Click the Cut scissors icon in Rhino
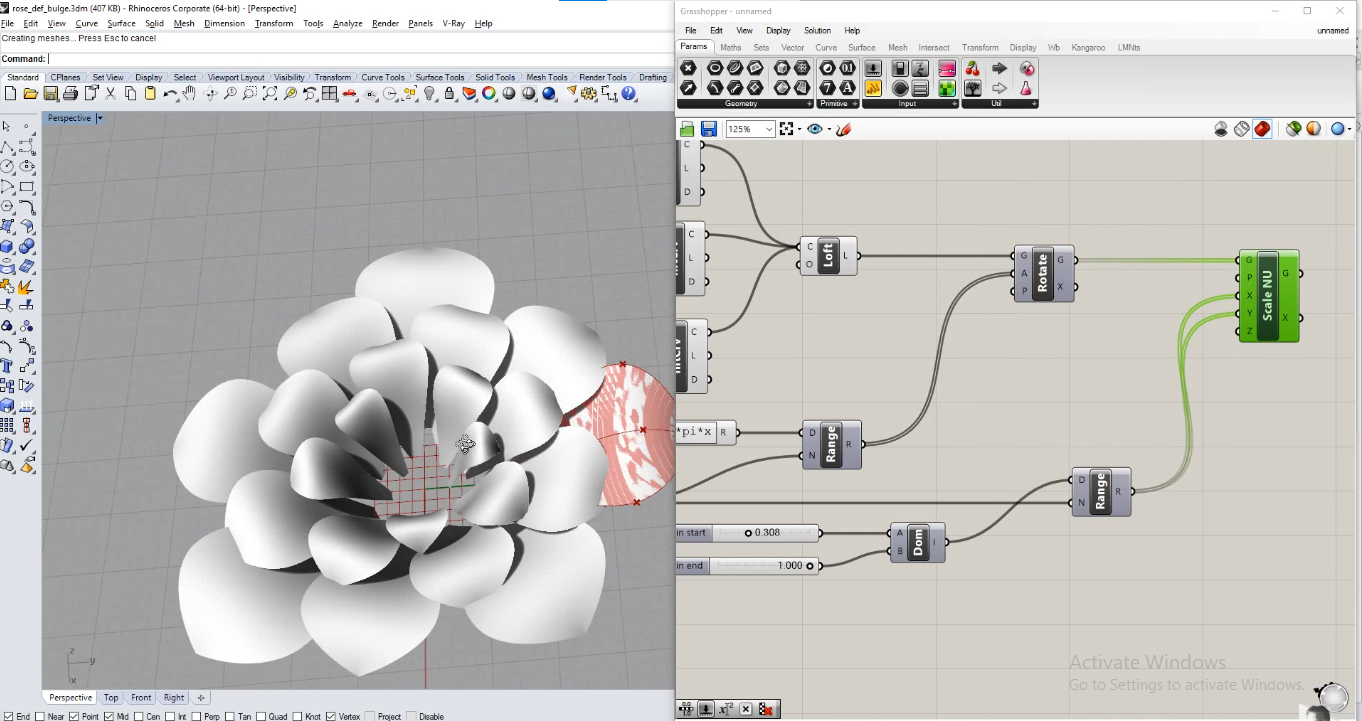The height and width of the screenshot is (721, 1362). (110, 93)
